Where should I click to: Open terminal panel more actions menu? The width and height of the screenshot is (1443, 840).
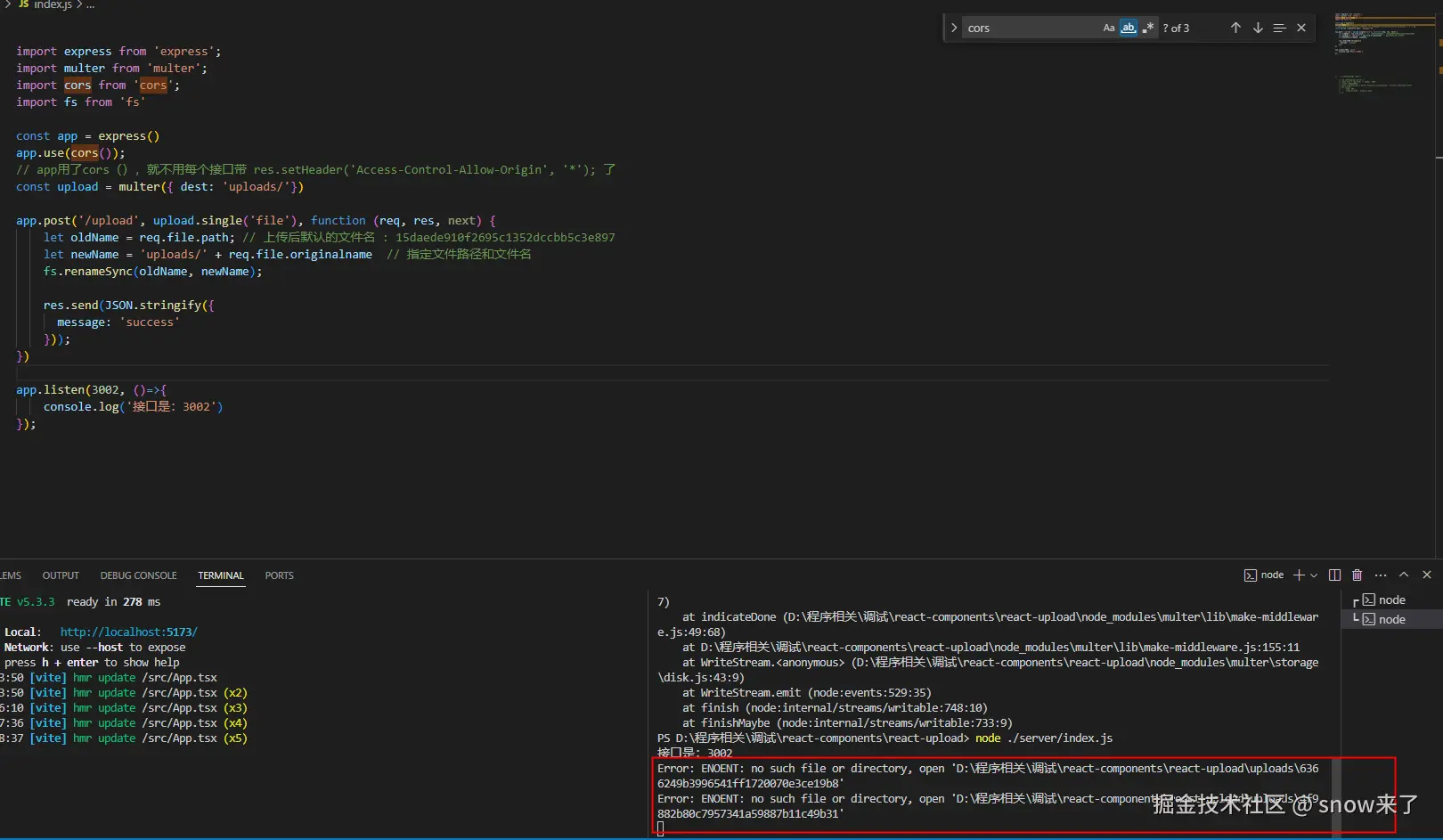click(1381, 575)
